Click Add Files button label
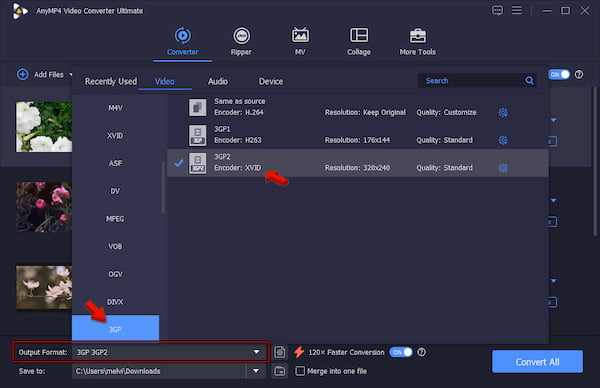The height and width of the screenshot is (388, 600). coord(49,75)
